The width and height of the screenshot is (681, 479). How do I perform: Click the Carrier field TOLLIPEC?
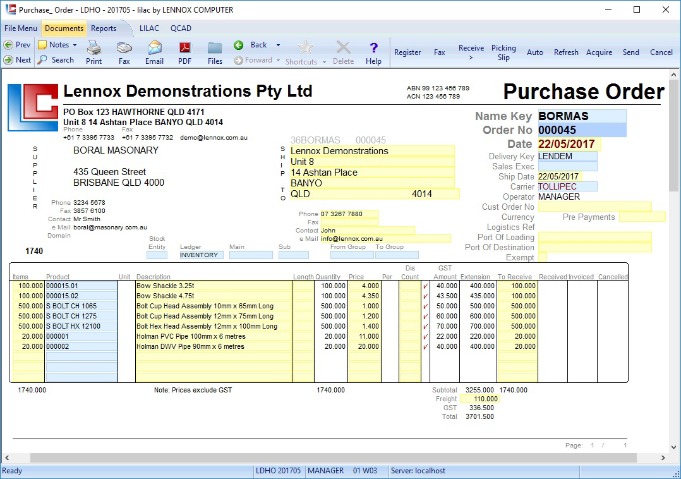click(x=568, y=187)
